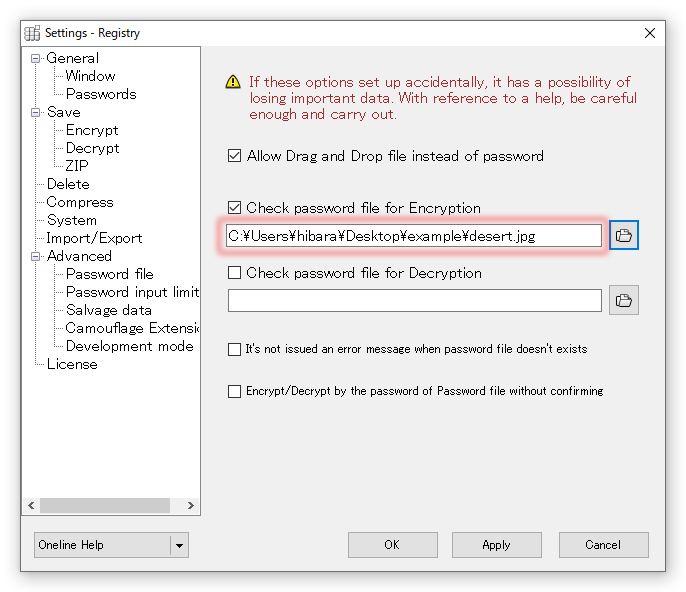Enable Check password file for Decryption
This screenshot has width=686, height=592.
(235, 273)
